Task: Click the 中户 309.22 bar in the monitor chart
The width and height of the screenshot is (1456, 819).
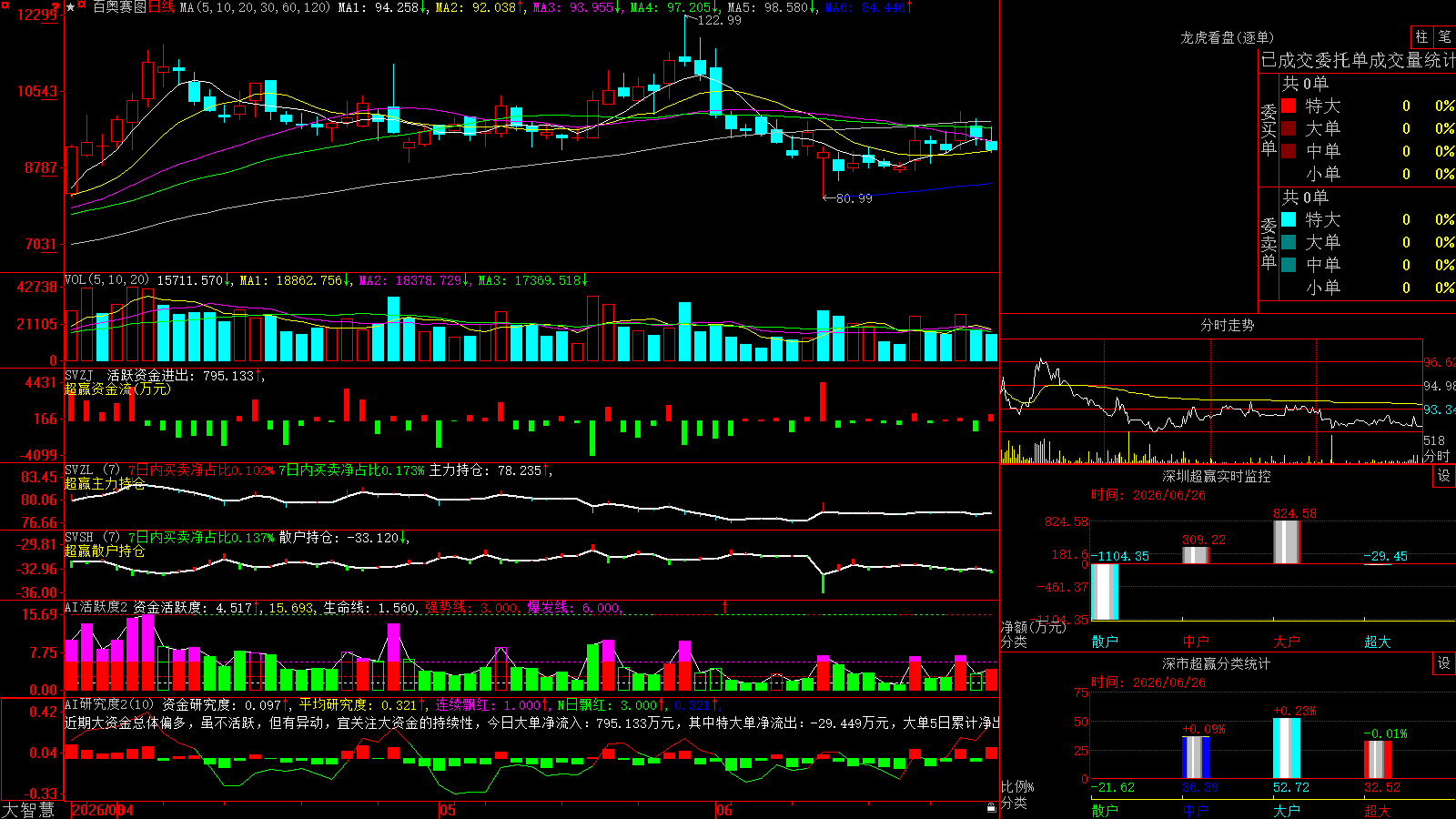Action: 1196,555
